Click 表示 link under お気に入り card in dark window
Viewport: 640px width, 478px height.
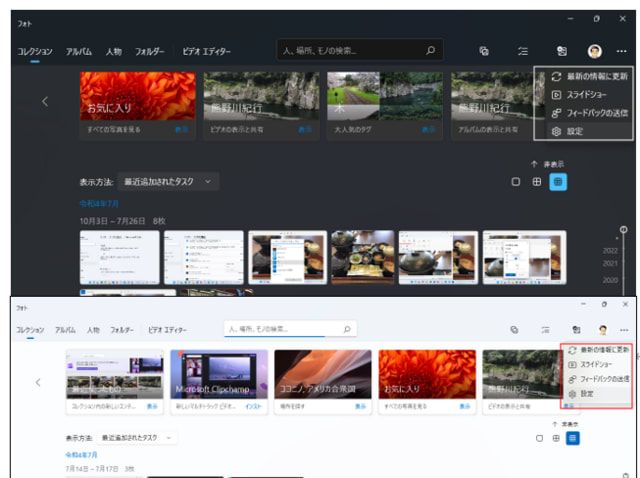click(181, 130)
